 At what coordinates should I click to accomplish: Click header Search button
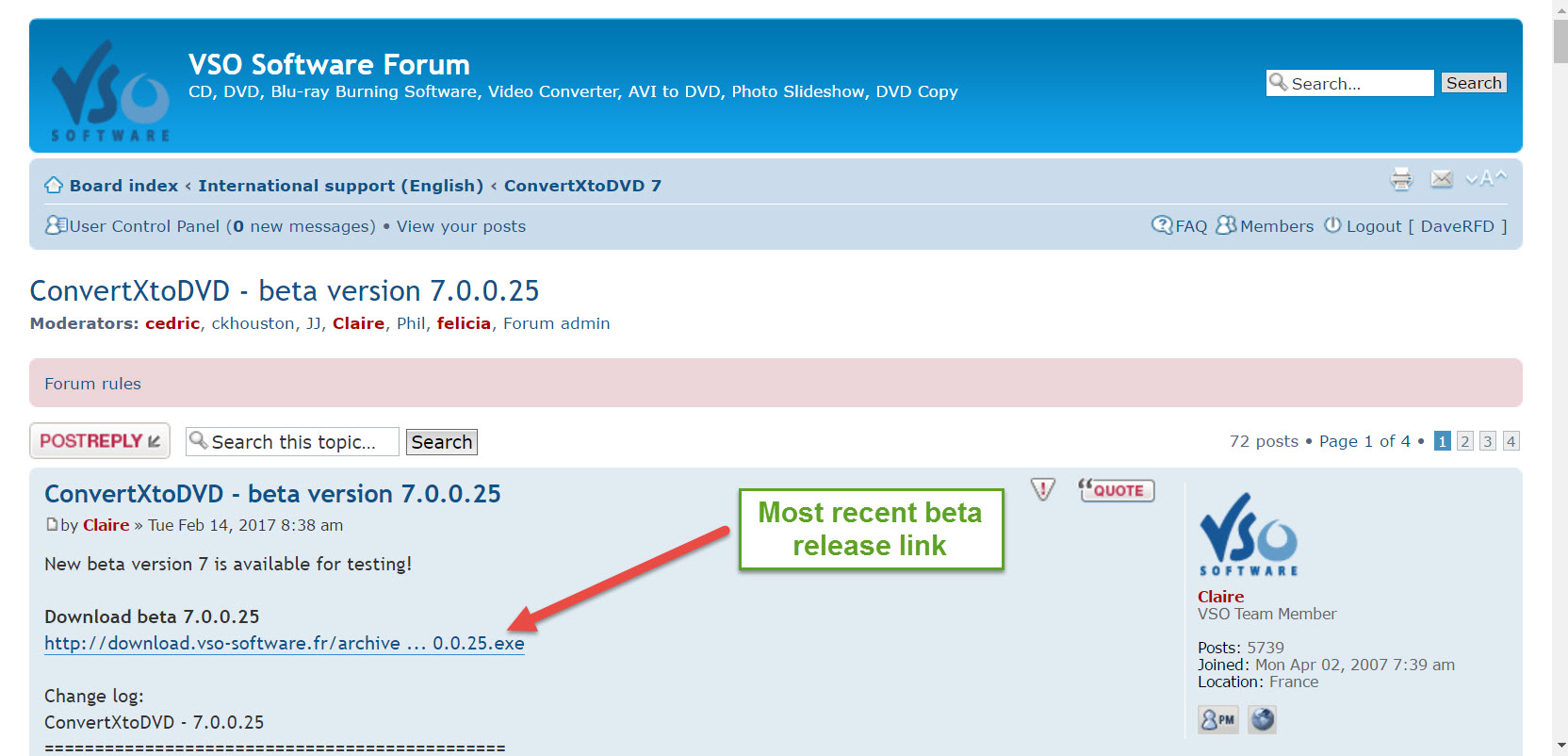tap(1474, 83)
